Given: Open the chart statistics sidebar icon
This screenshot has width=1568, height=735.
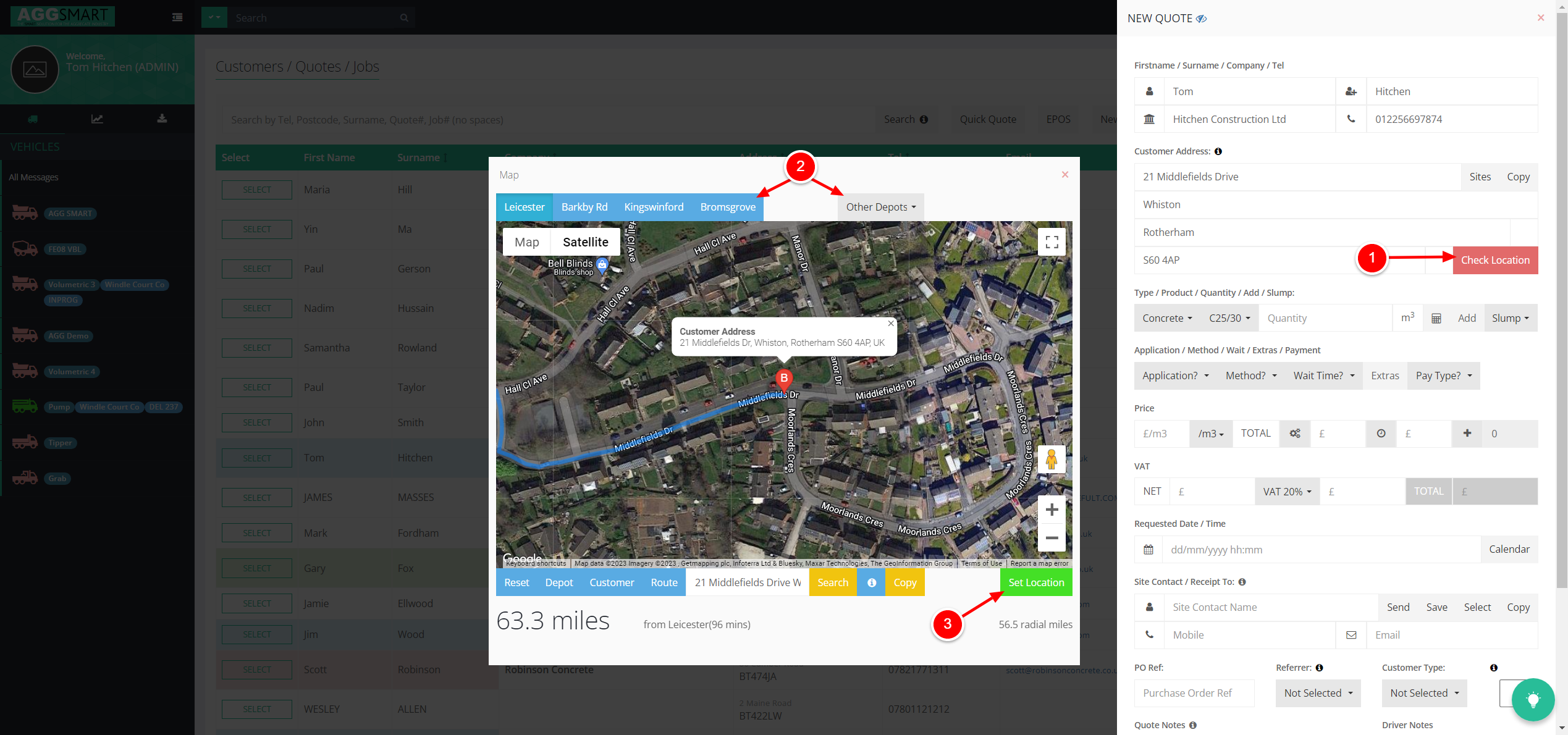Looking at the screenshot, I should coord(97,119).
